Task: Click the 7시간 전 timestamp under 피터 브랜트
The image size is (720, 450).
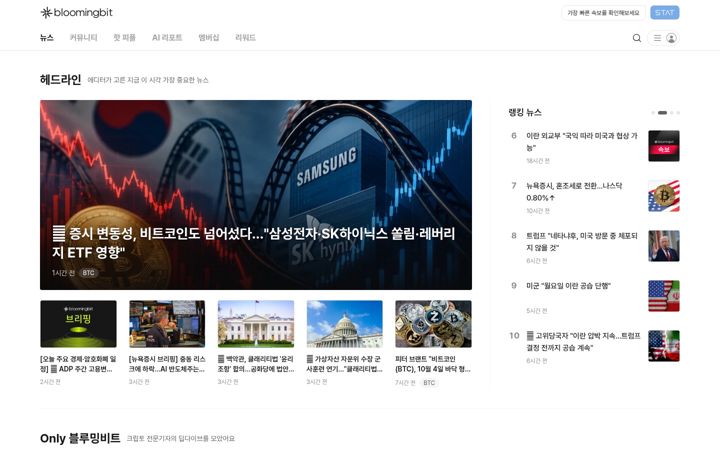Action: coord(405,382)
